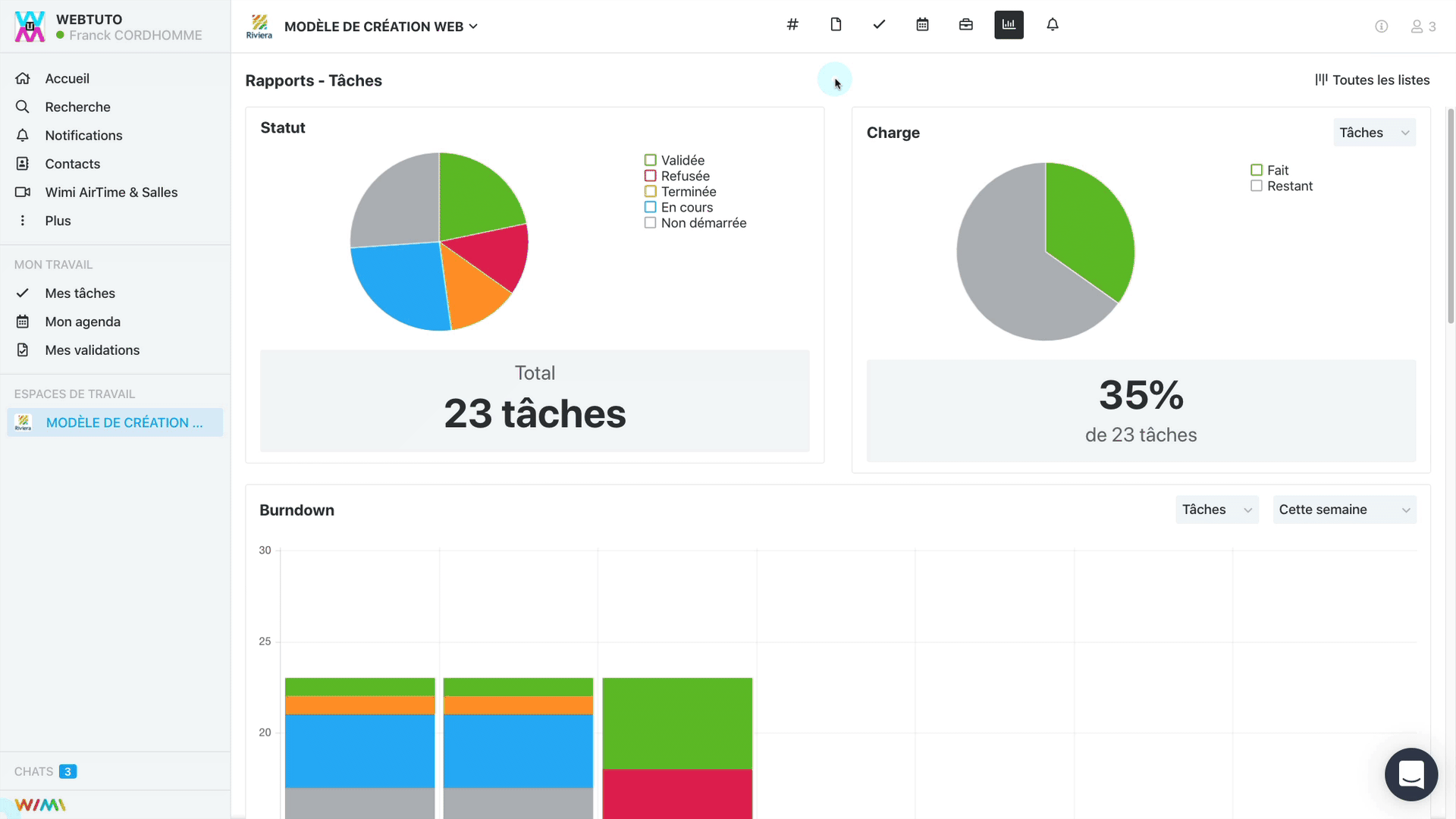The width and height of the screenshot is (1456, 819).
Task: Expand the MODÈLE DE CRÉATION WEB workspace dropdown
Action: click(x=381, y=27)
